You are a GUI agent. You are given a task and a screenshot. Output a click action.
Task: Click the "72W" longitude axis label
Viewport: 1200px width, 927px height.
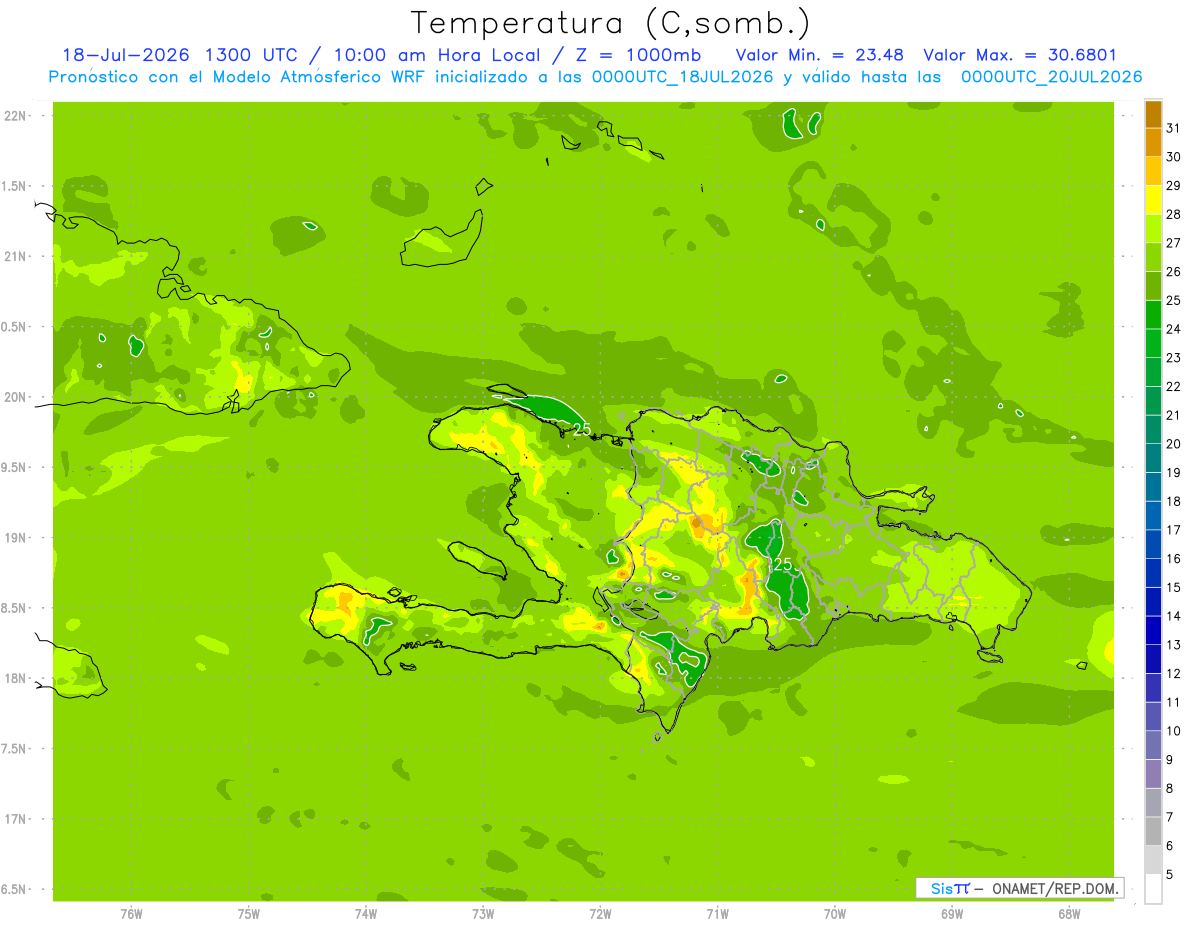(600, 913)
